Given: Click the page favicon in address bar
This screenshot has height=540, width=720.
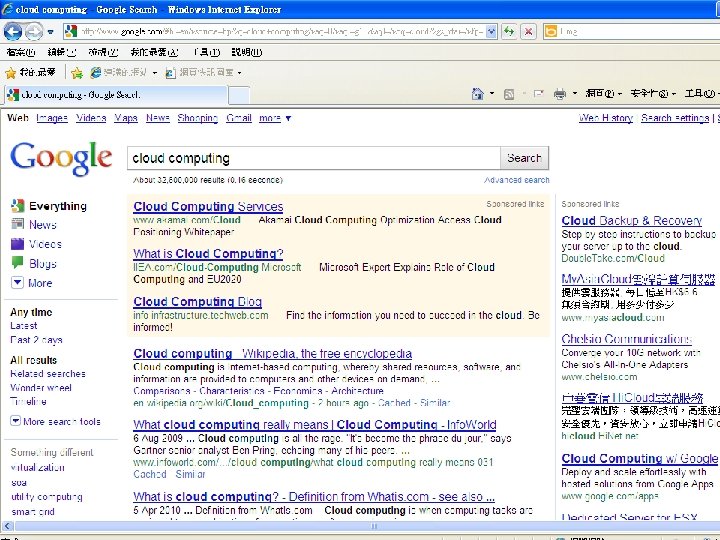Looking at the screenshot, I should tap(71, 31).
